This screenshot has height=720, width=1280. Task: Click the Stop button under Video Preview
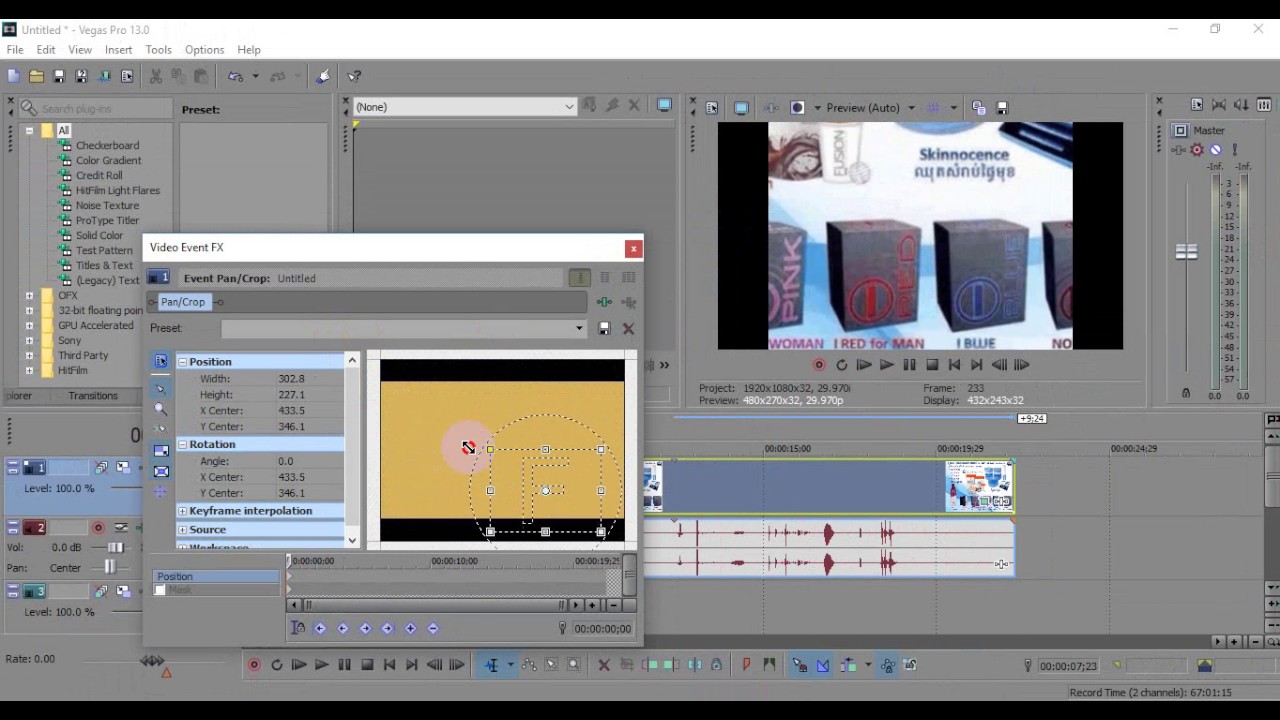(932, 365)
